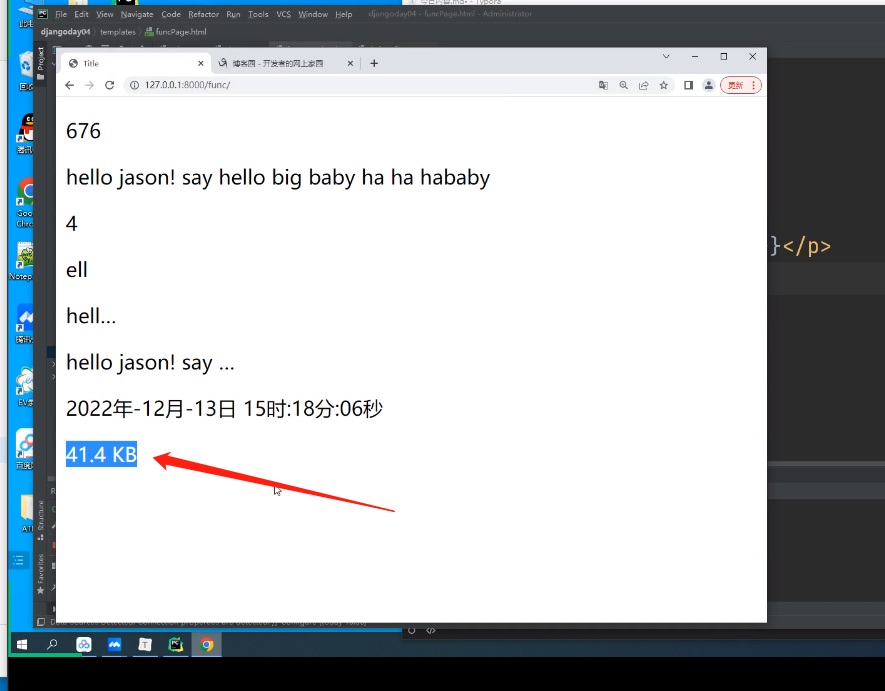The width and height of the screenshot is (885, 691).
Task: Open Notepad++ desktop shortcut
Action: tap(23, 261)
